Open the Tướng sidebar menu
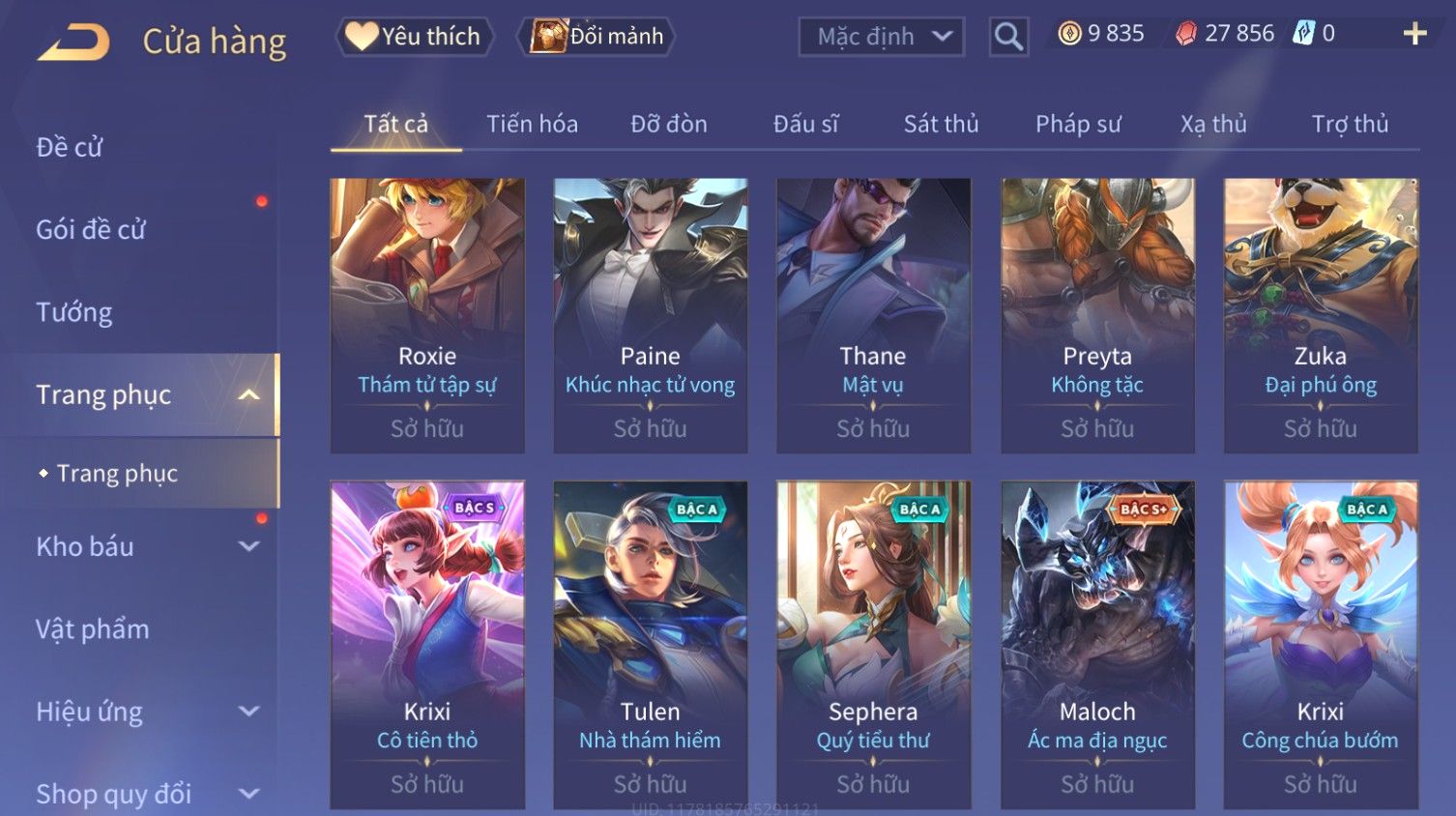The width and height of the screenshot is (1456, 816). click(x=74, y=312)
